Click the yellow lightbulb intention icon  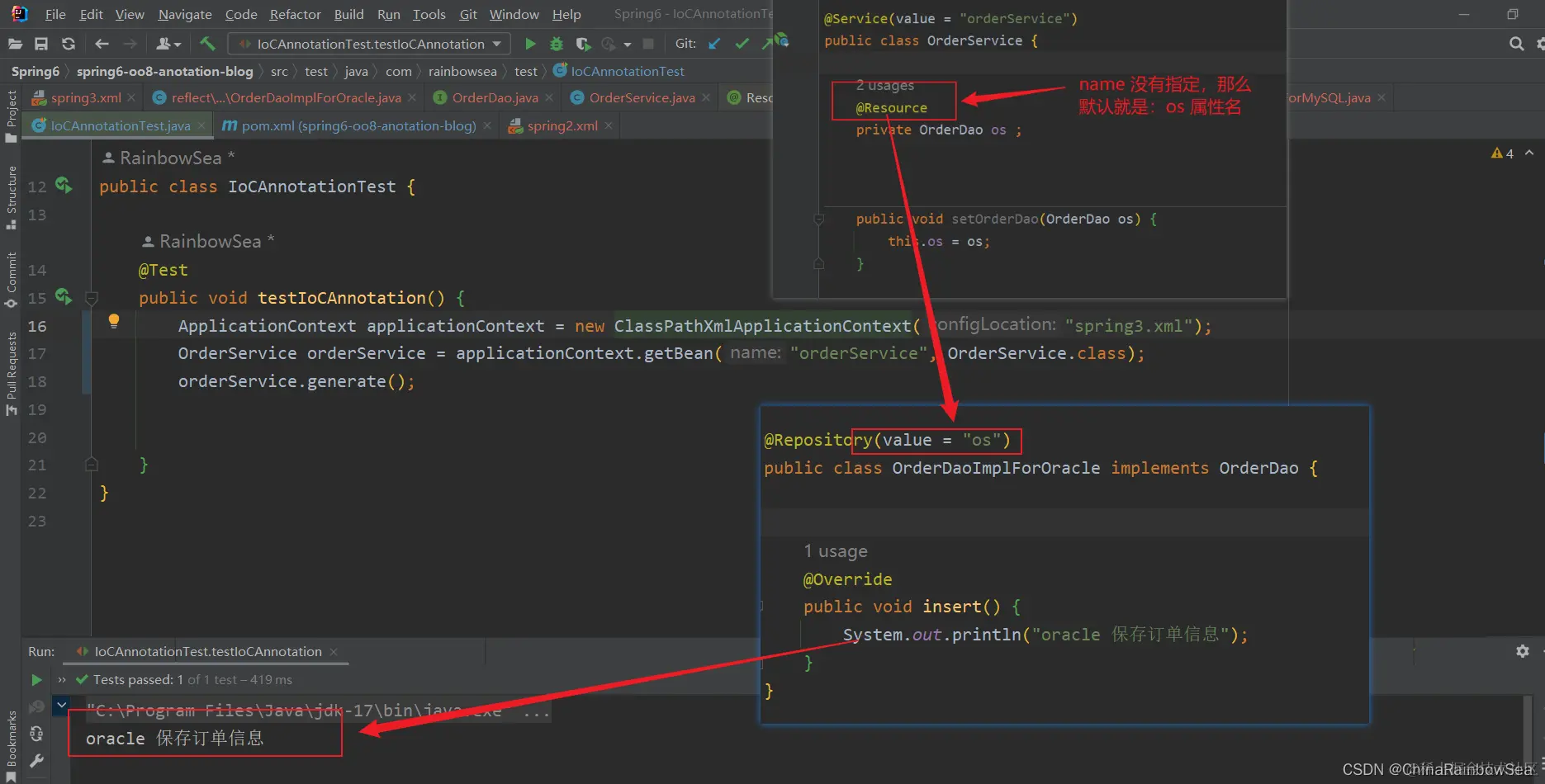[114, 321]
